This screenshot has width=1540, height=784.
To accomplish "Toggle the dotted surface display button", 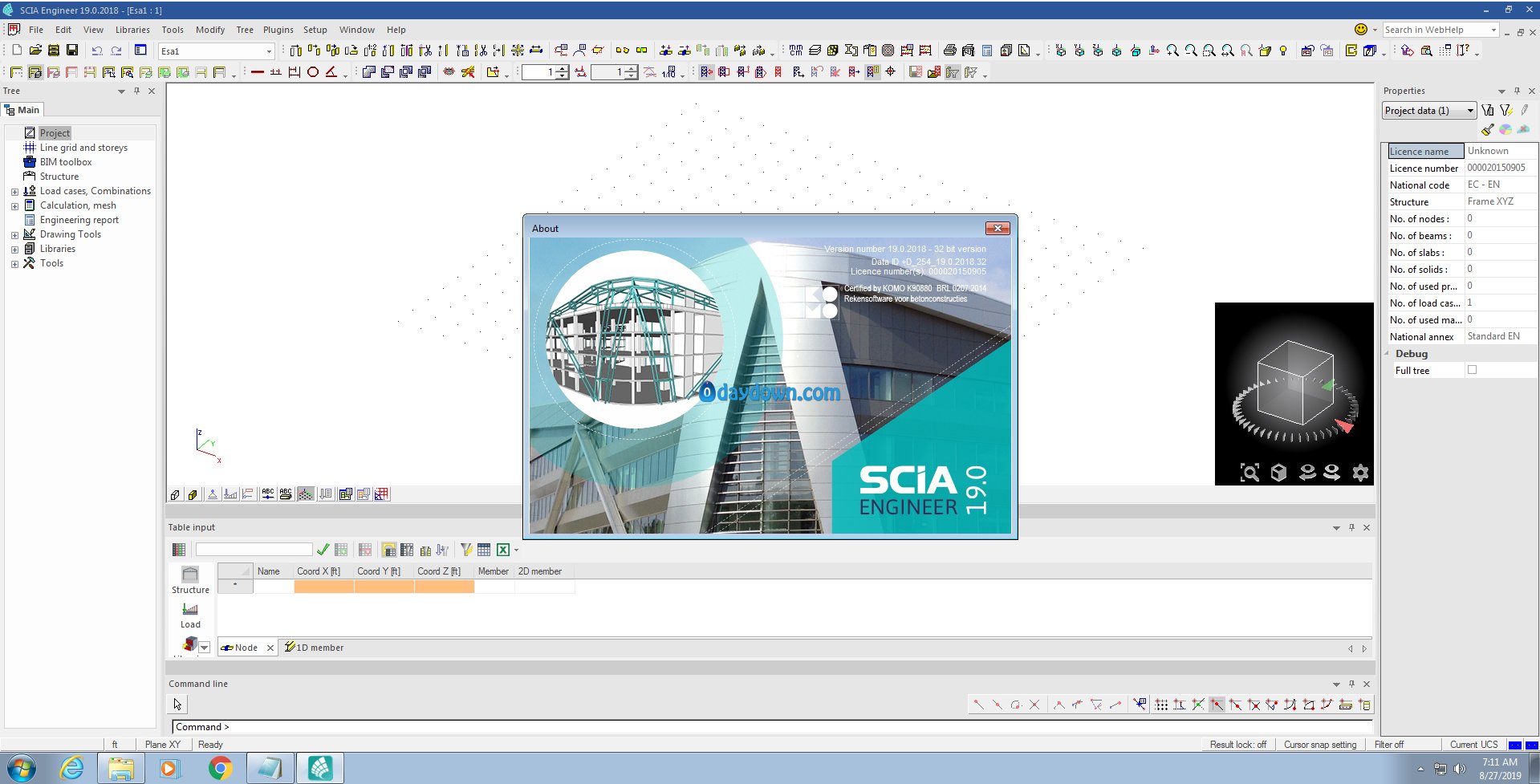I will click(306, 494).
